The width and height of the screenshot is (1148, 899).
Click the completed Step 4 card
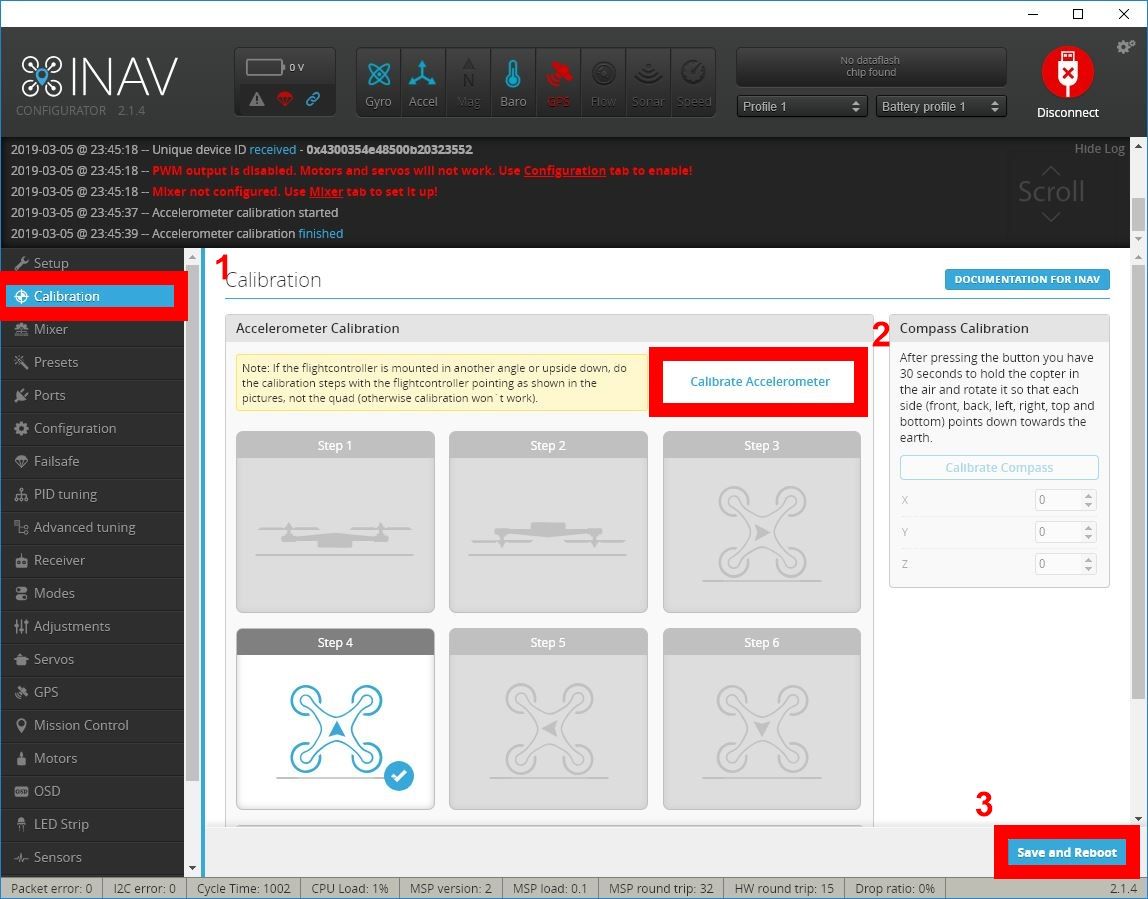point(335,719)
